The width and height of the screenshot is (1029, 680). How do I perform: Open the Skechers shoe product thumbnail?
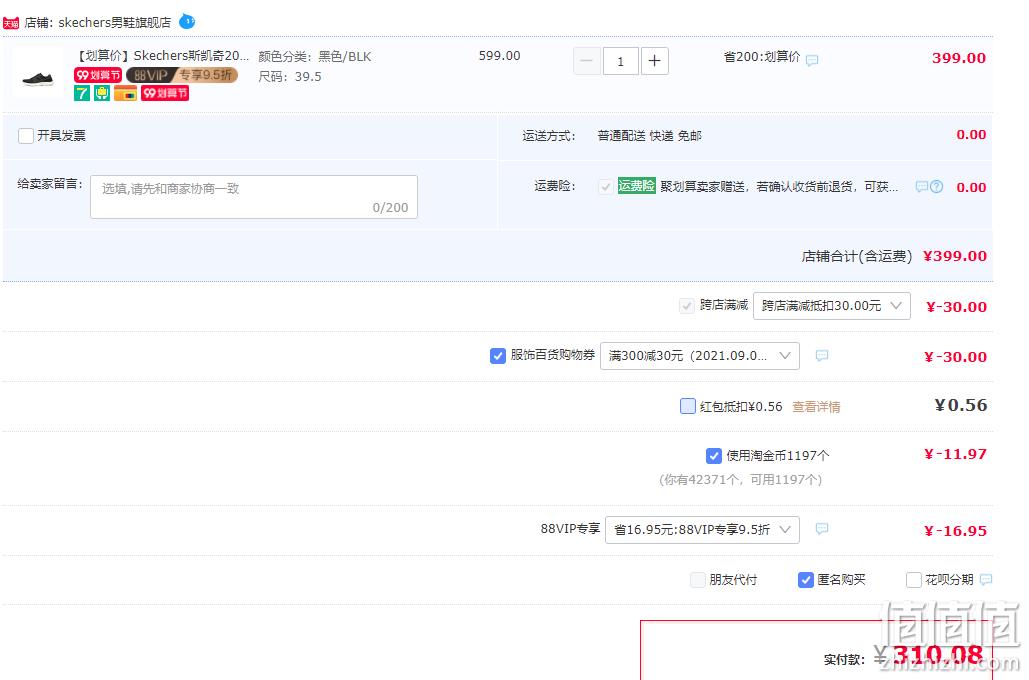point(37,74)
